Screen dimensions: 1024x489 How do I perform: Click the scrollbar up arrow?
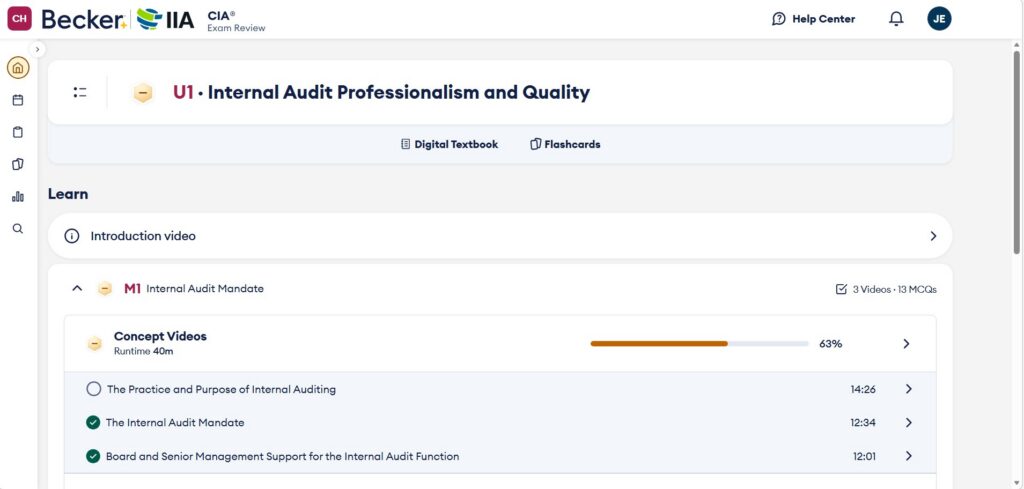click(1016, 44)
